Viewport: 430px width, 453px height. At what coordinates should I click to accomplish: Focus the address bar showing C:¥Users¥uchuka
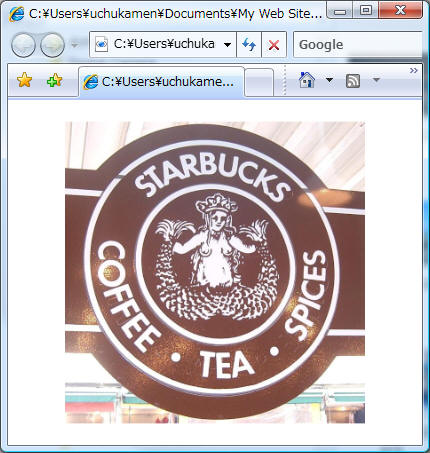163,44
